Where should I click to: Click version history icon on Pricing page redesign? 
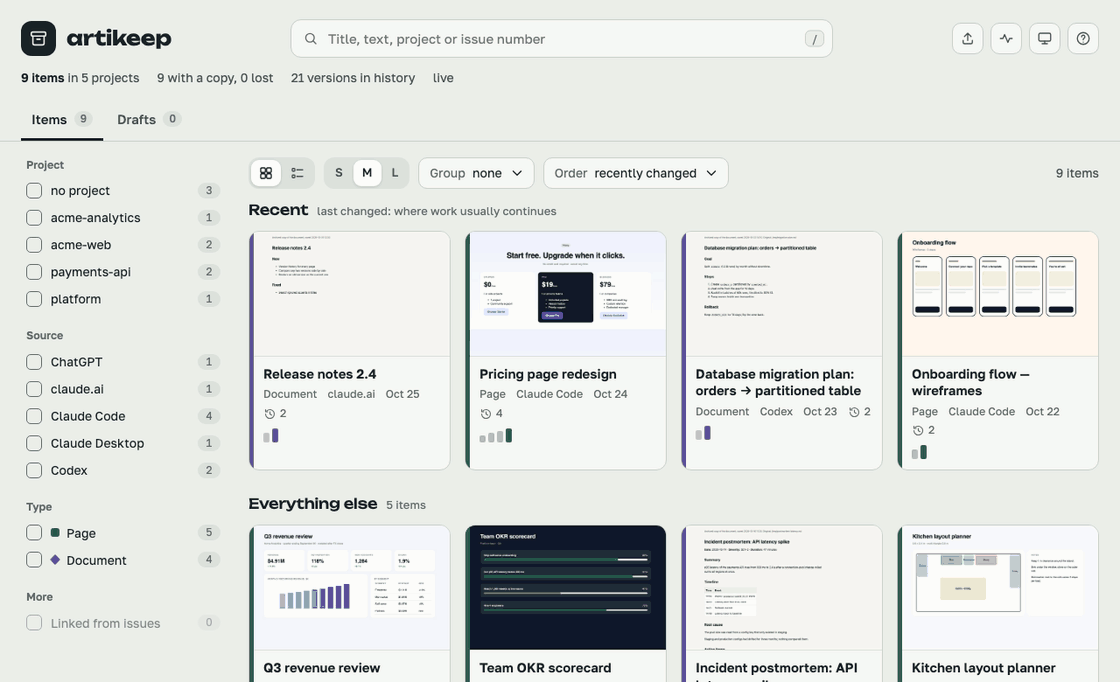486,413
